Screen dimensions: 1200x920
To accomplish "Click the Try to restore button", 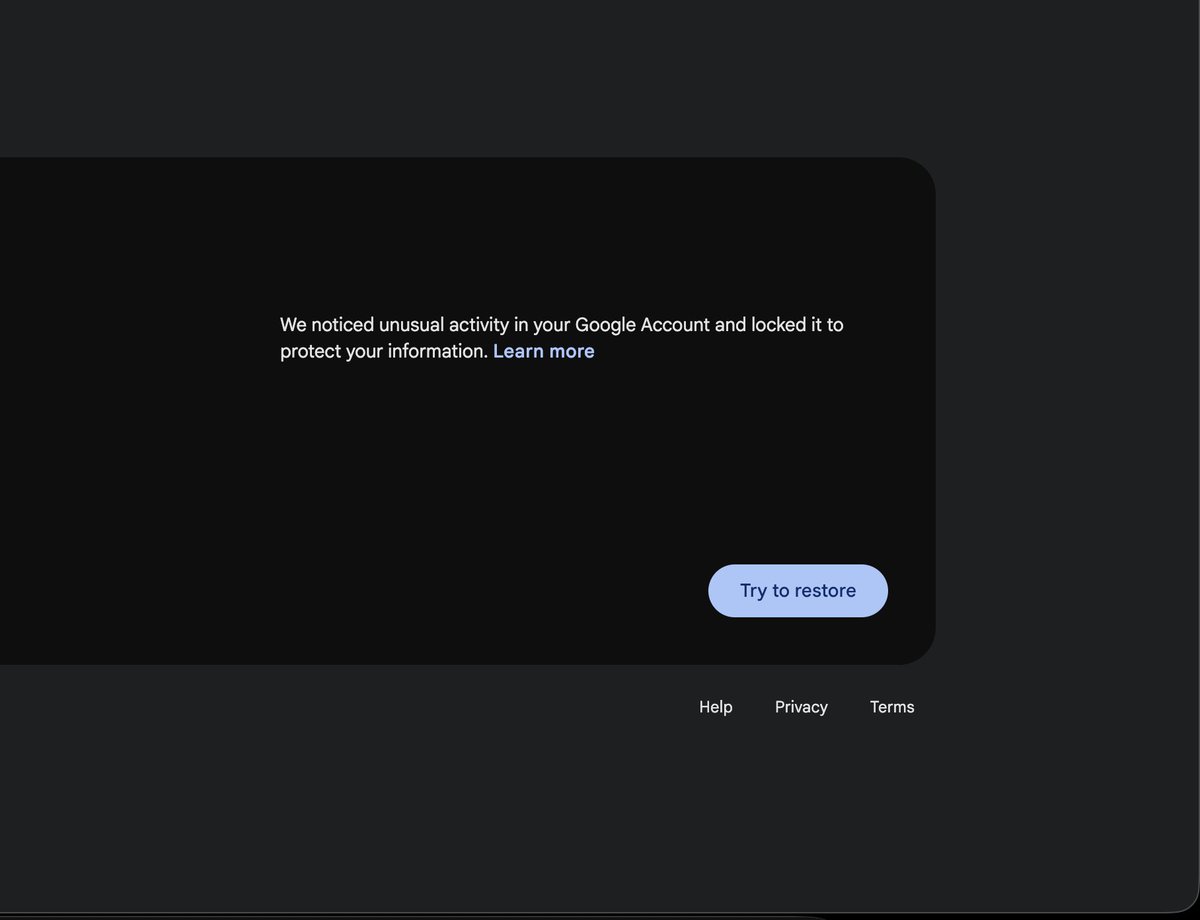I will click(x=798, y=591).
